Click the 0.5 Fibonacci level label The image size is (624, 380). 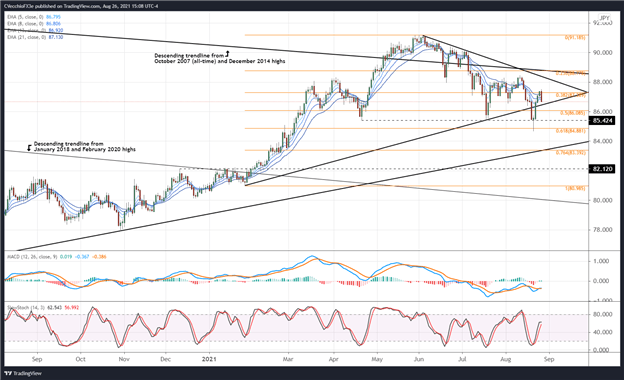coord(573,113)
